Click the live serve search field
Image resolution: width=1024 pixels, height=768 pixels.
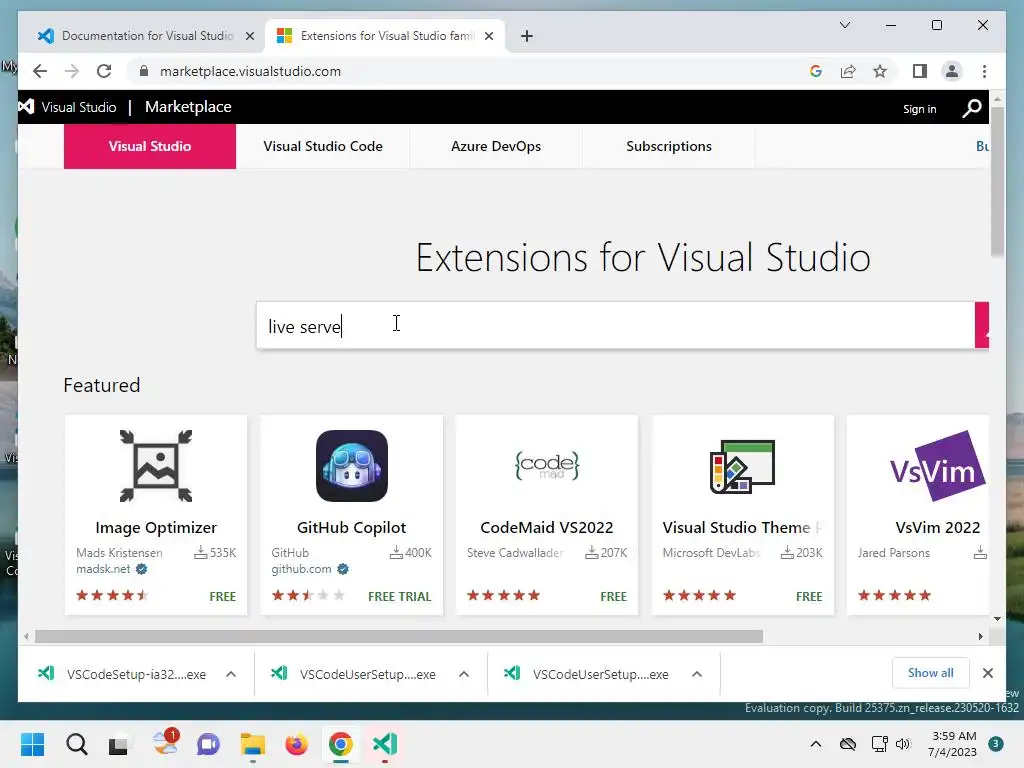(615, 325)
